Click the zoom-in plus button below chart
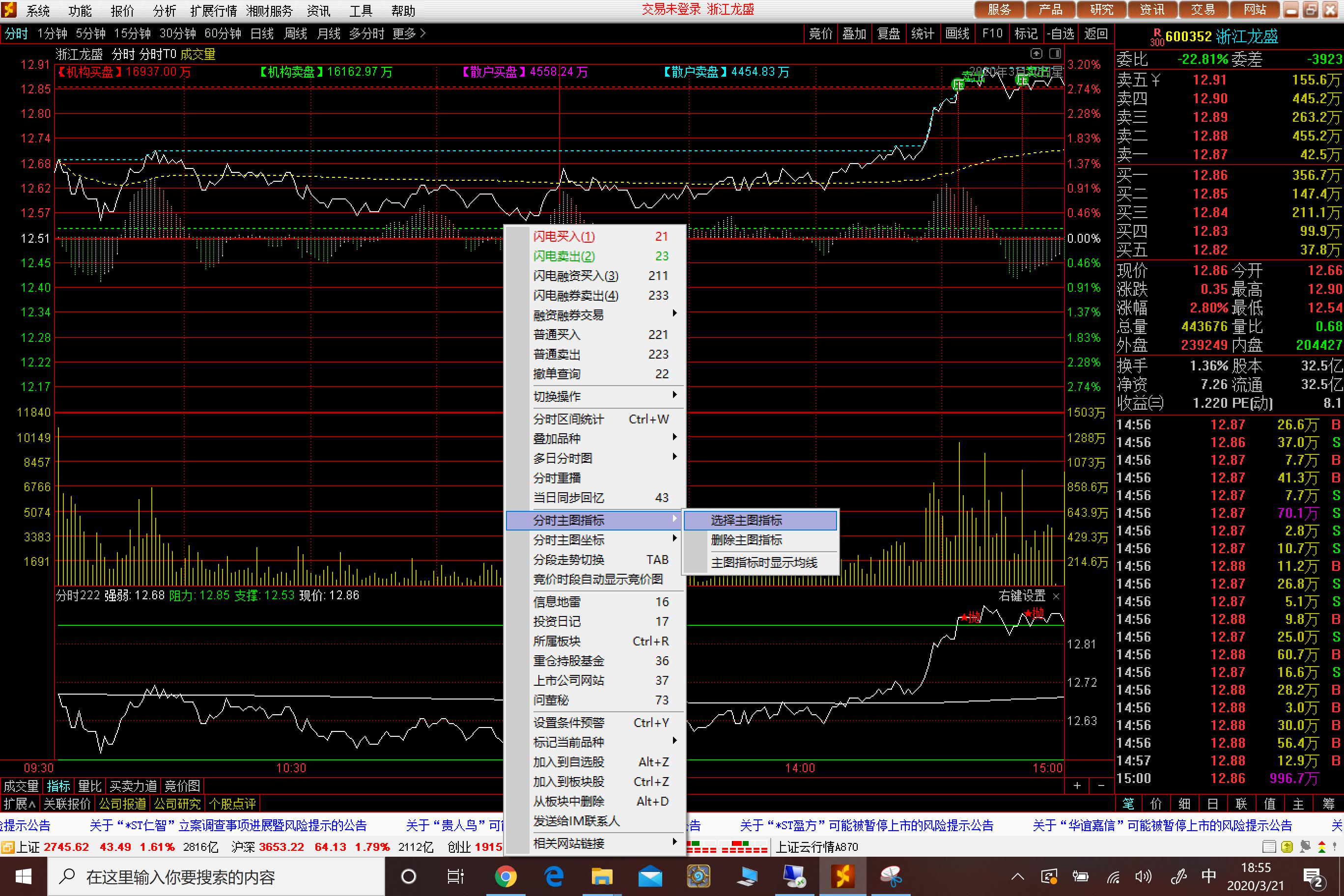 tap(1077, 785)
